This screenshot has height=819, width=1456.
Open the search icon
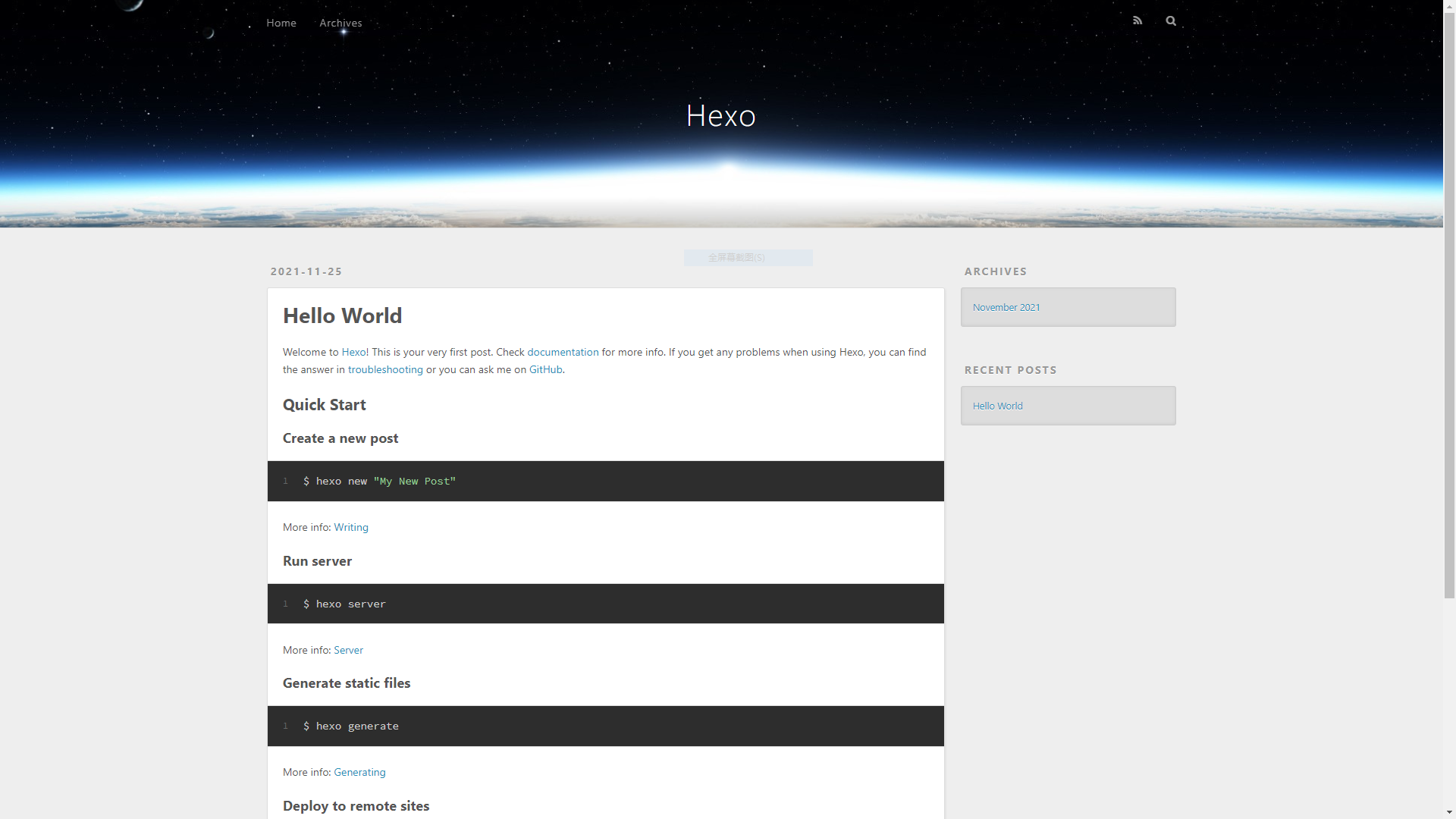click(x=1171, y=19)
